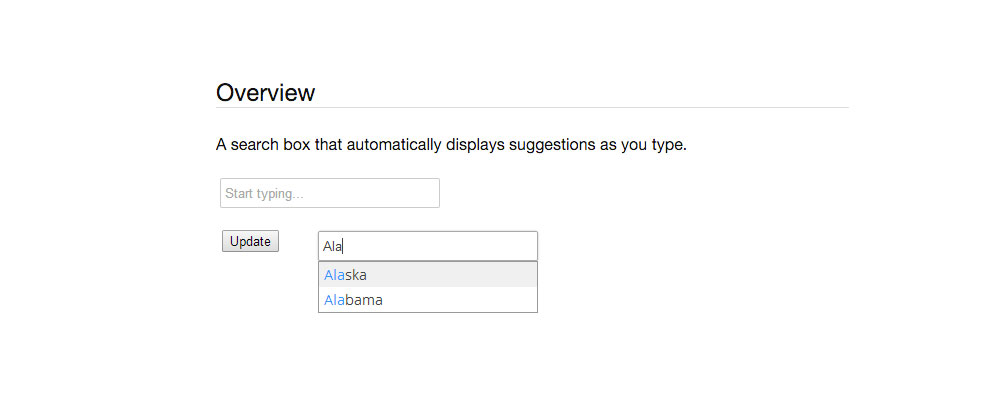Click the Overview heading
This screenshot has width=1000, height=400.
266,93
